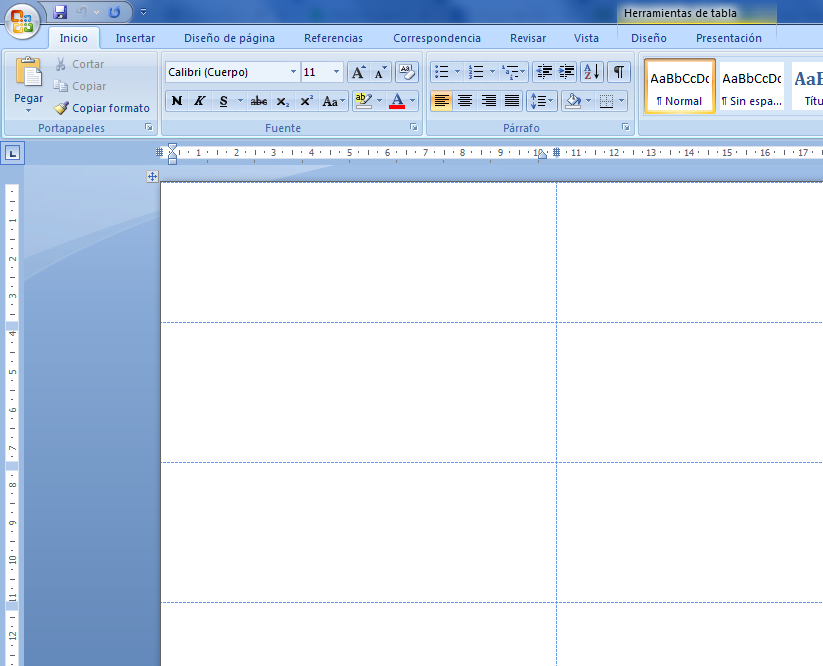Screen dimensions: 823x666
Task: Click the Cortar button
Action: 80,64
